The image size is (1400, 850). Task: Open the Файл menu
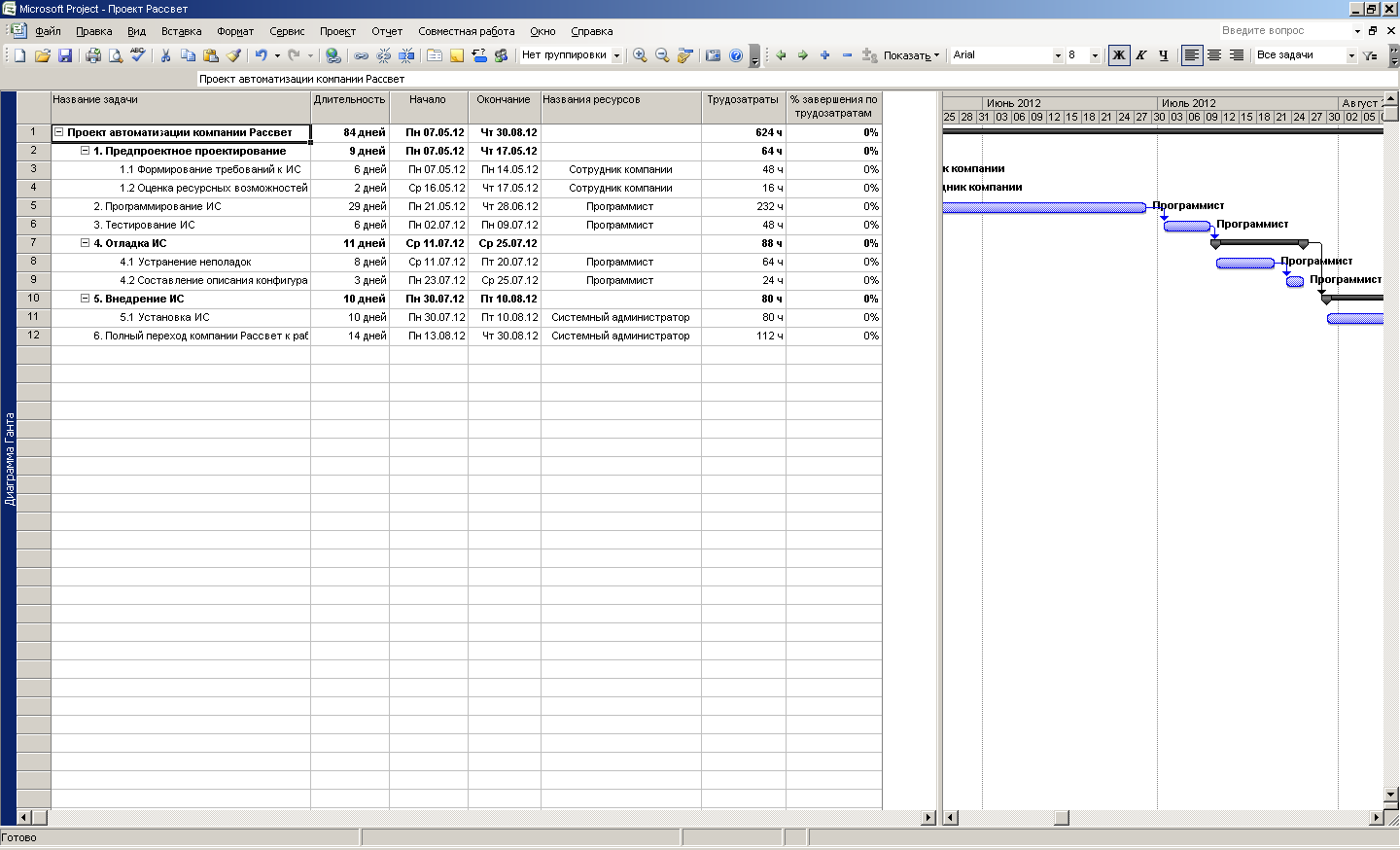(x=48, y=31)
